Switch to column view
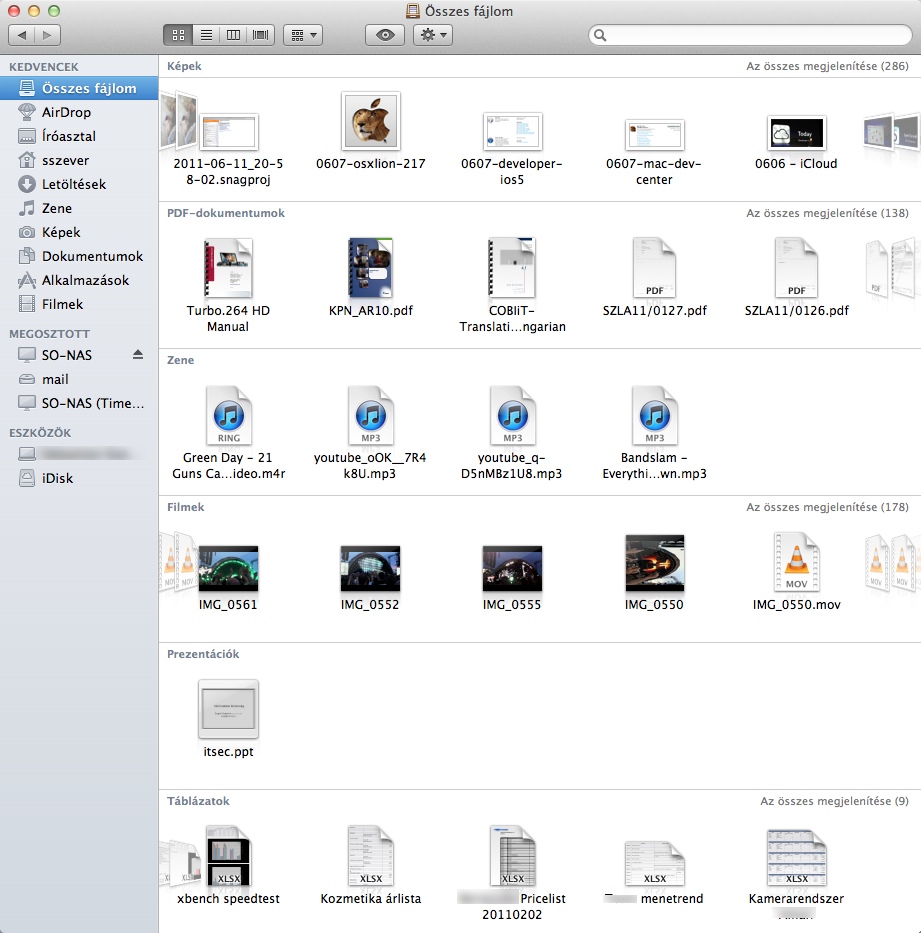Image resolution: width=921 pixels, height=933 pixels. (x=233, y=35)
